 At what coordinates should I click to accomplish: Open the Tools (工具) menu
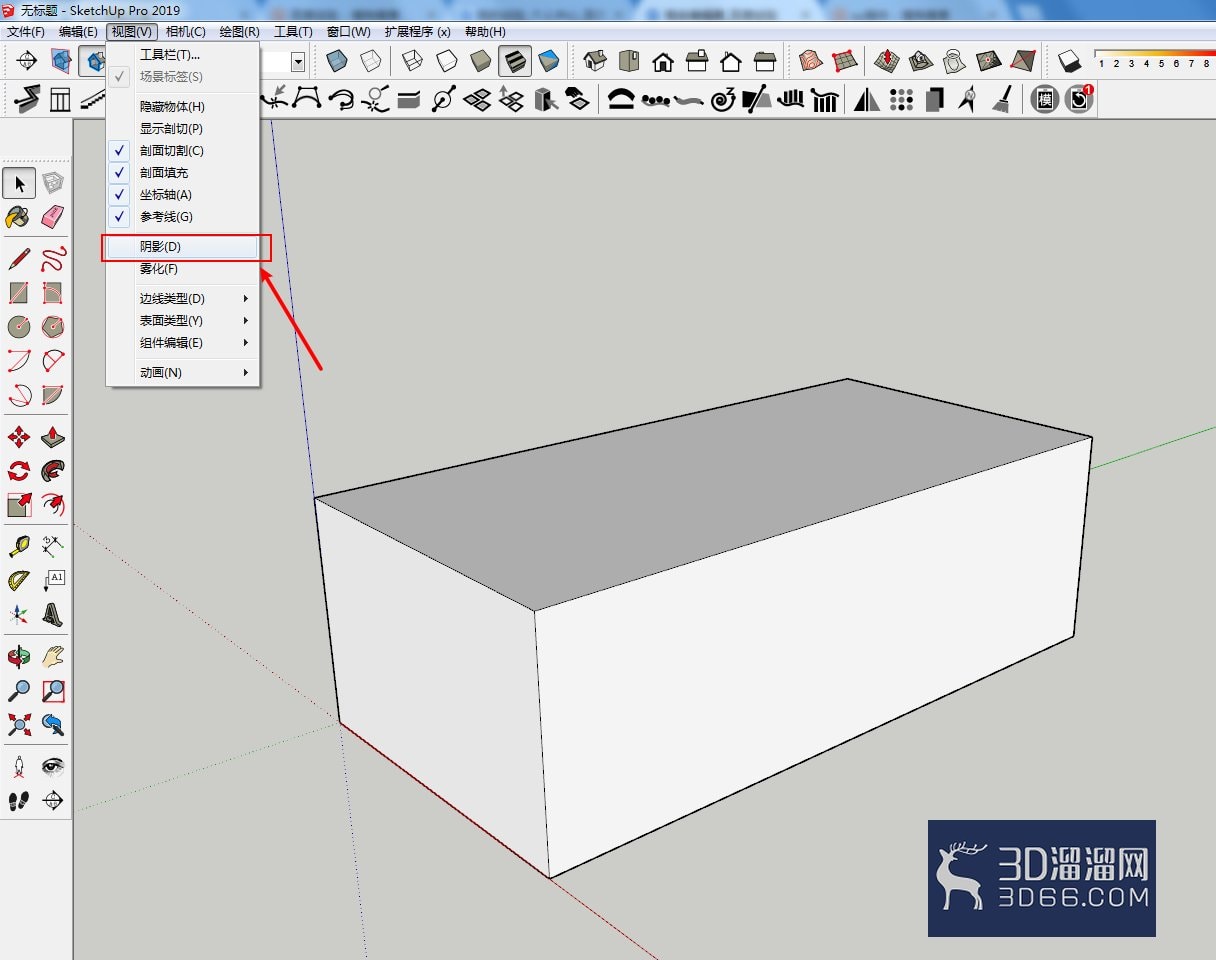(x=294, y=32)
